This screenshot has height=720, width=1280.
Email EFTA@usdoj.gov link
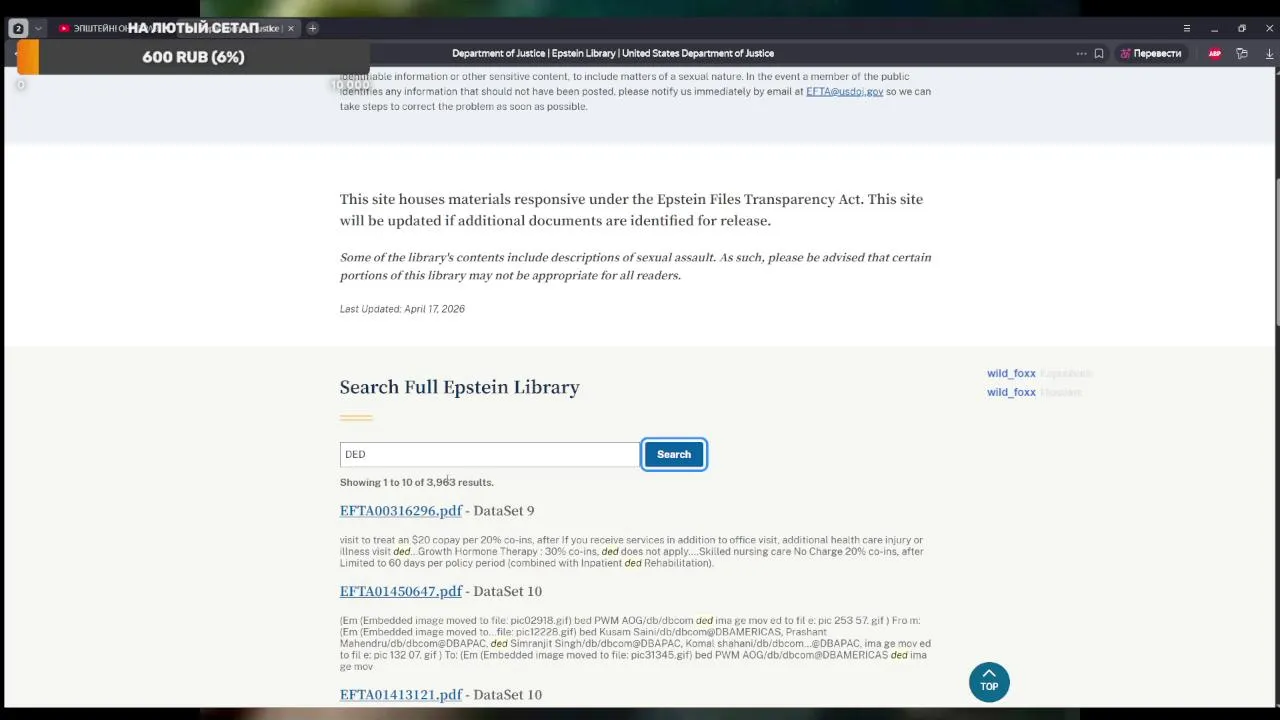(844, 91)
